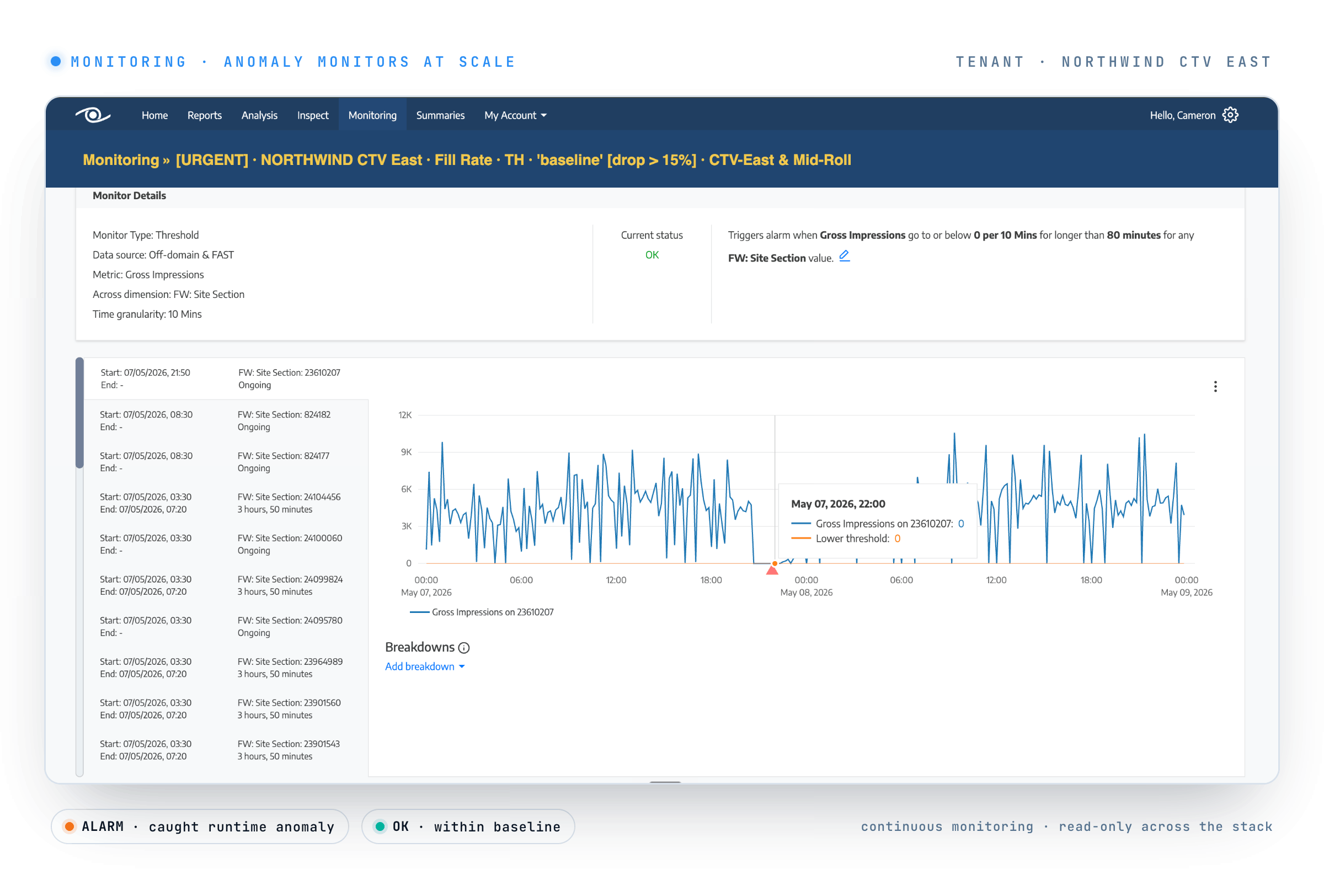The height and width of the screenshot is (896, 1324).
Task: Click the bottom panel resize handle
Action: click(665, 782)
